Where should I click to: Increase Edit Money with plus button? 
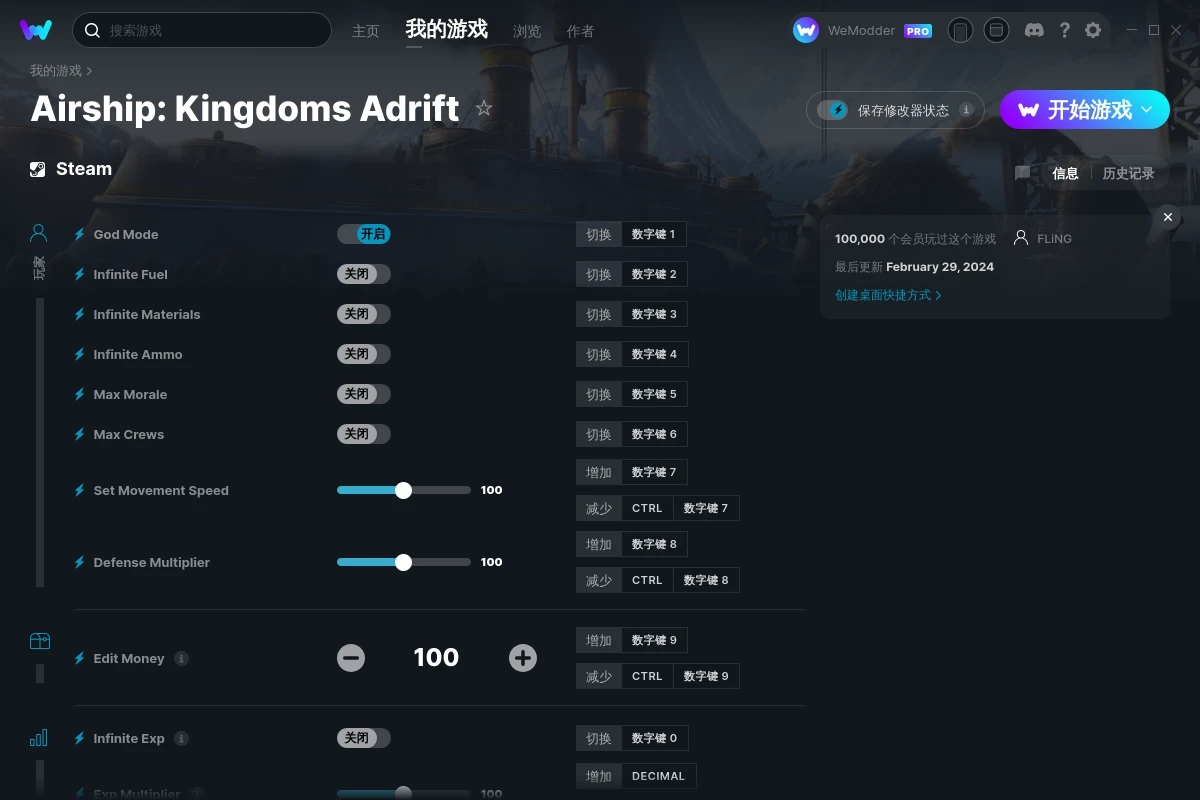tap(523, 658)
